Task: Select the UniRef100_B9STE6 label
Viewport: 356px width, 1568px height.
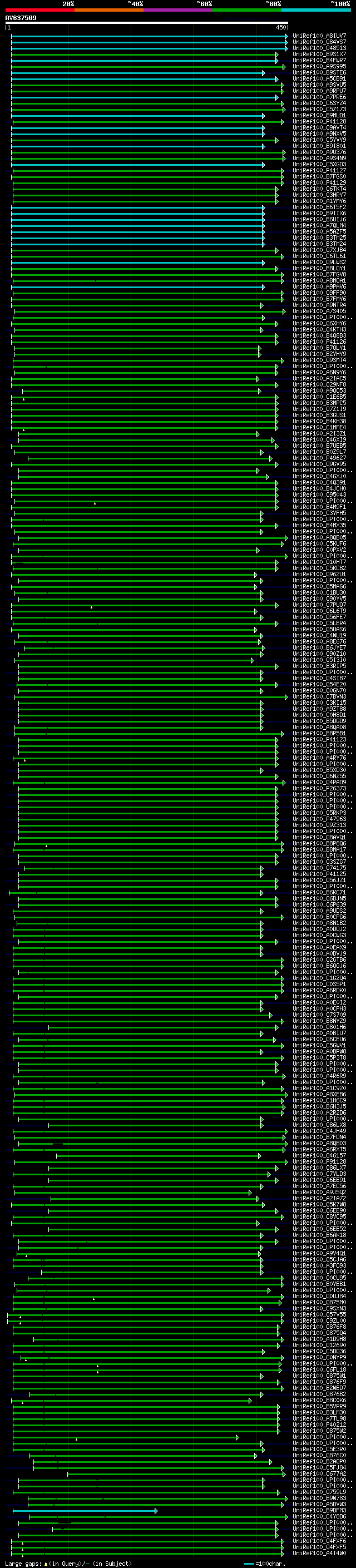Action: coord(319,72)
